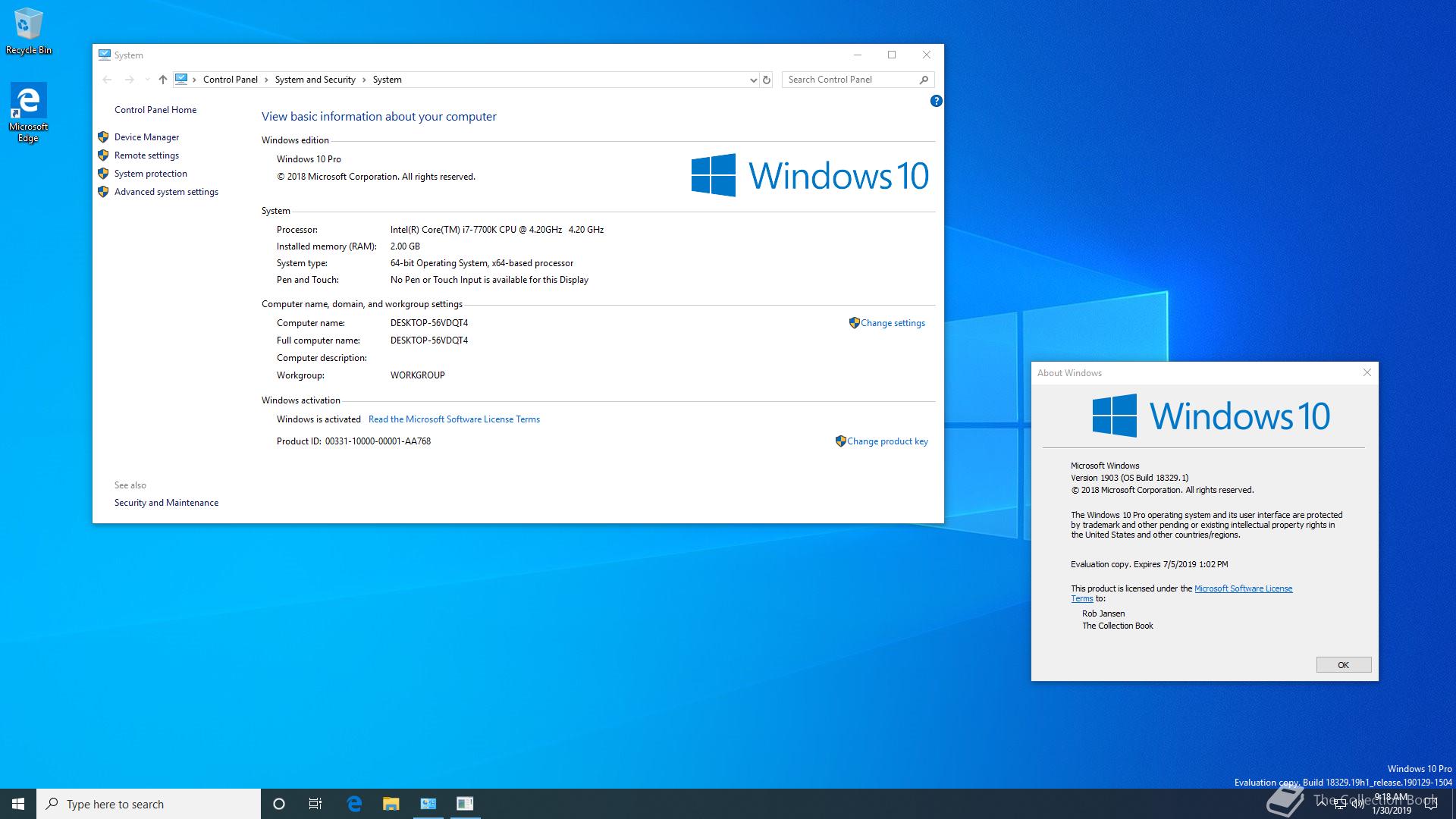This screenshot has height=819, width=1456.
Task: Click the shield icon beside System protection
Action: pos(103,174)
